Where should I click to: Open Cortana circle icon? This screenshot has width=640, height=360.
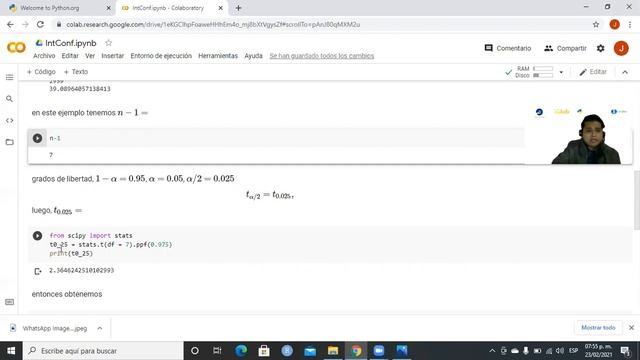pos(195,351)
